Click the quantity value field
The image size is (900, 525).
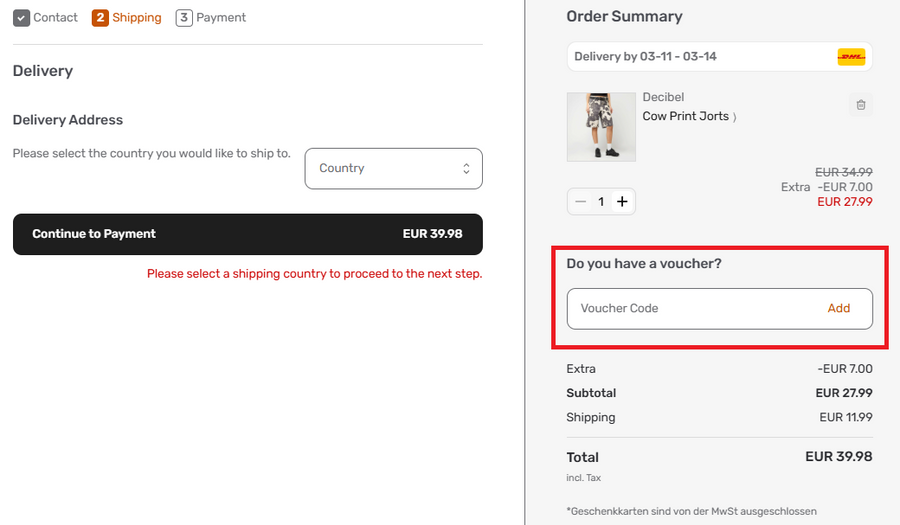(601, 201)
